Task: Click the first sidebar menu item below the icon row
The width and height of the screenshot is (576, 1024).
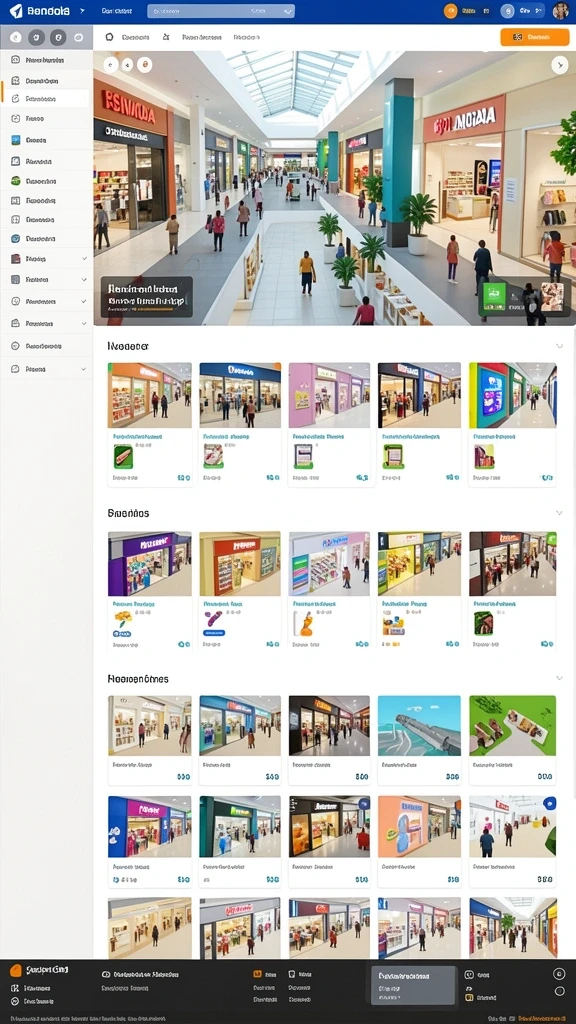Action: [x=46, y=60]
